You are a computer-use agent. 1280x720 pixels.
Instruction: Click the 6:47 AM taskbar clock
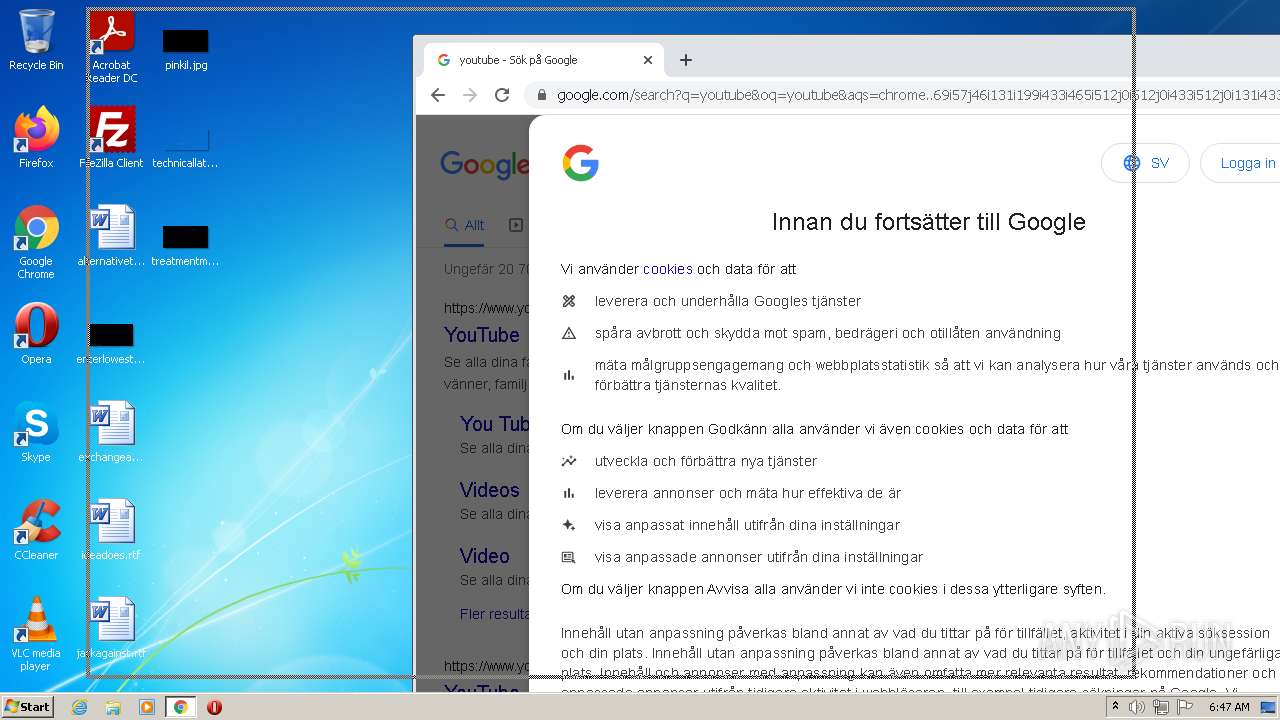pos(1229,707)
